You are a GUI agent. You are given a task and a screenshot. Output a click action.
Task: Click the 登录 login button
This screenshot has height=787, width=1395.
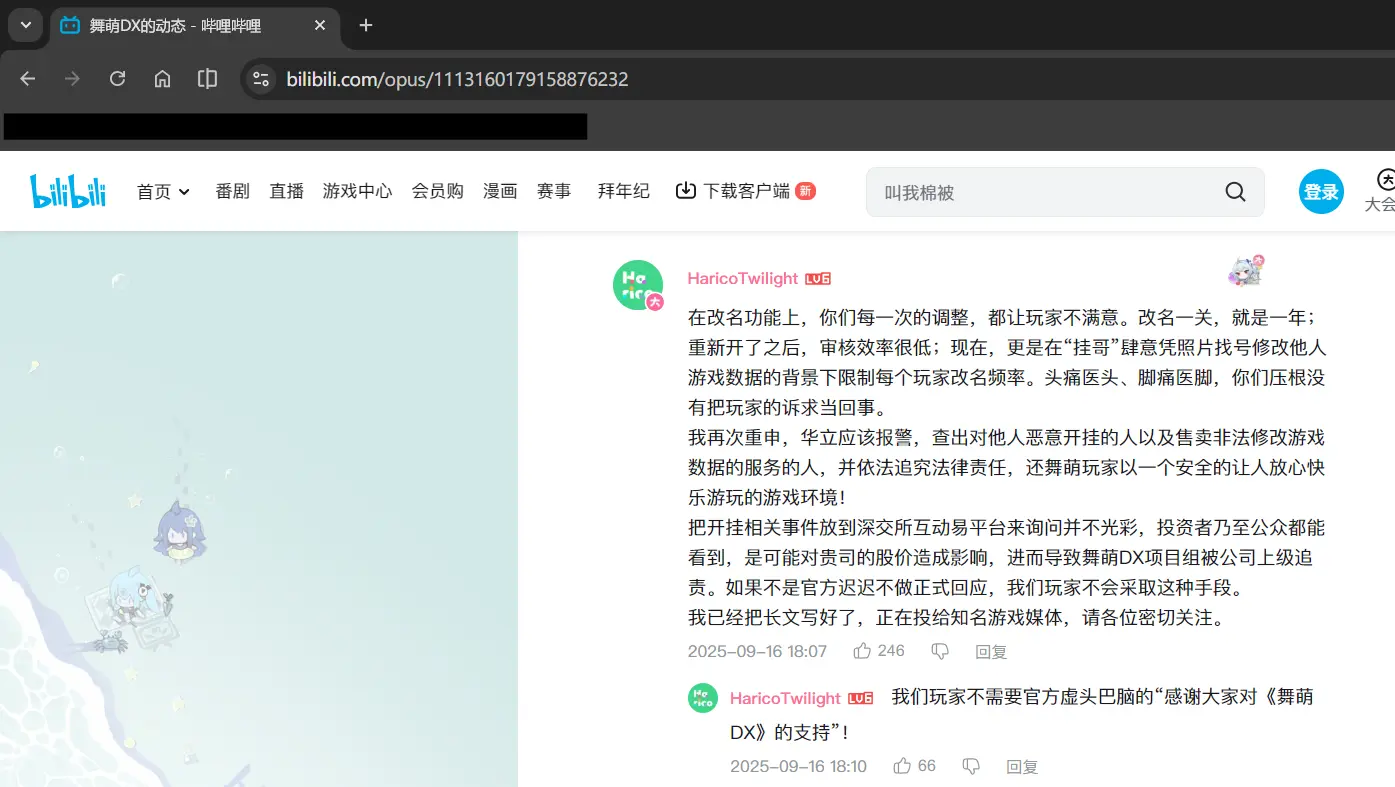tap(1321, 191)
